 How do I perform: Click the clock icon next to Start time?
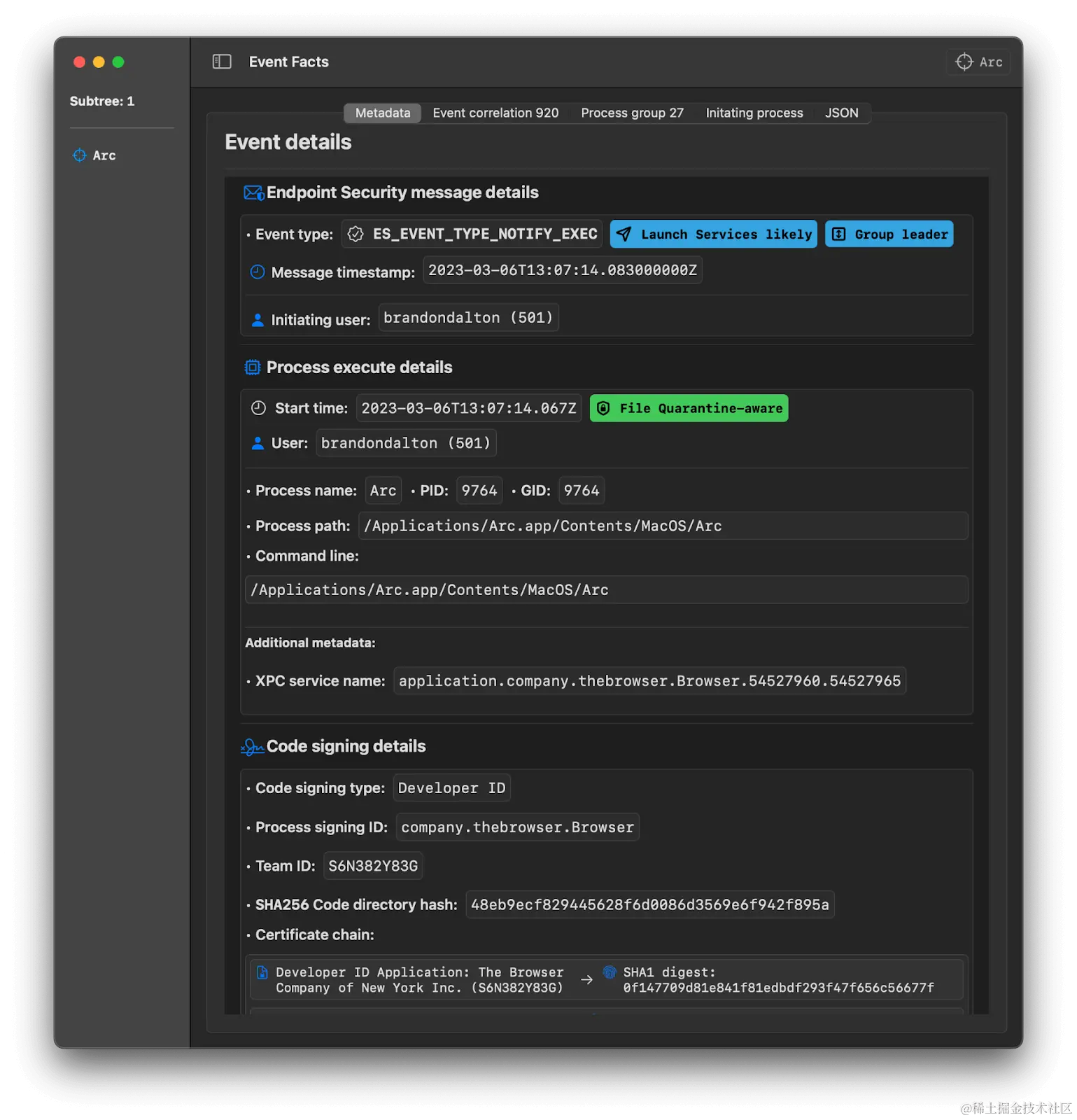(258, 408)
